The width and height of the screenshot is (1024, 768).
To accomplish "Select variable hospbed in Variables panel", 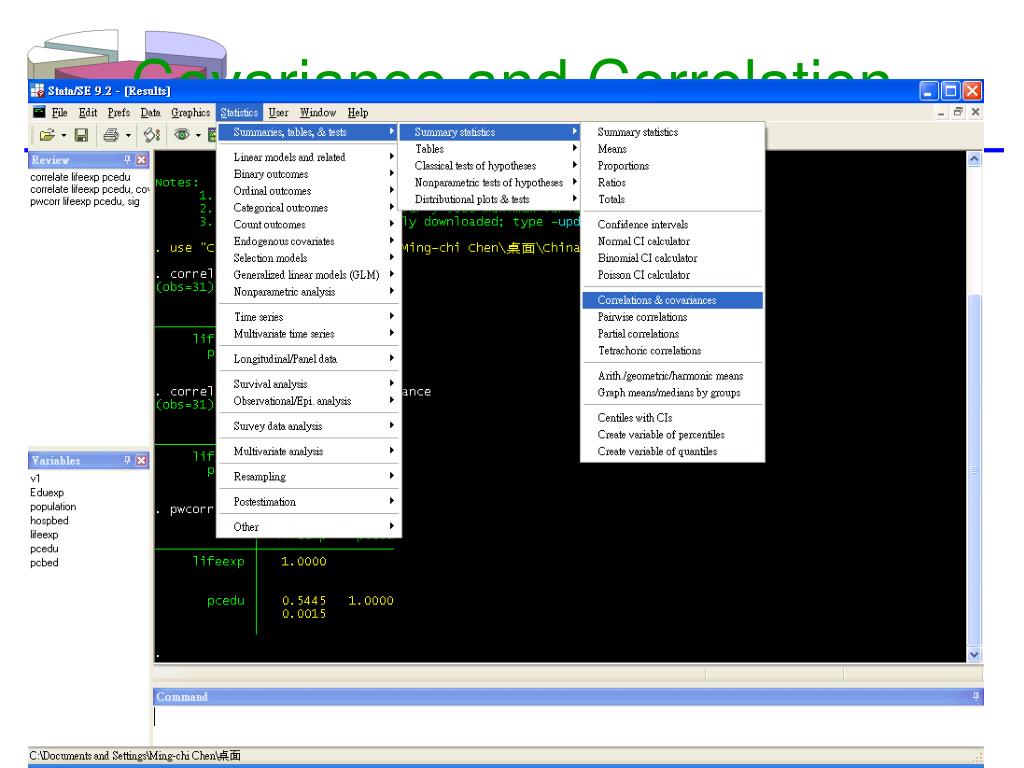I will pyautogui.click(x=49, y=520).
